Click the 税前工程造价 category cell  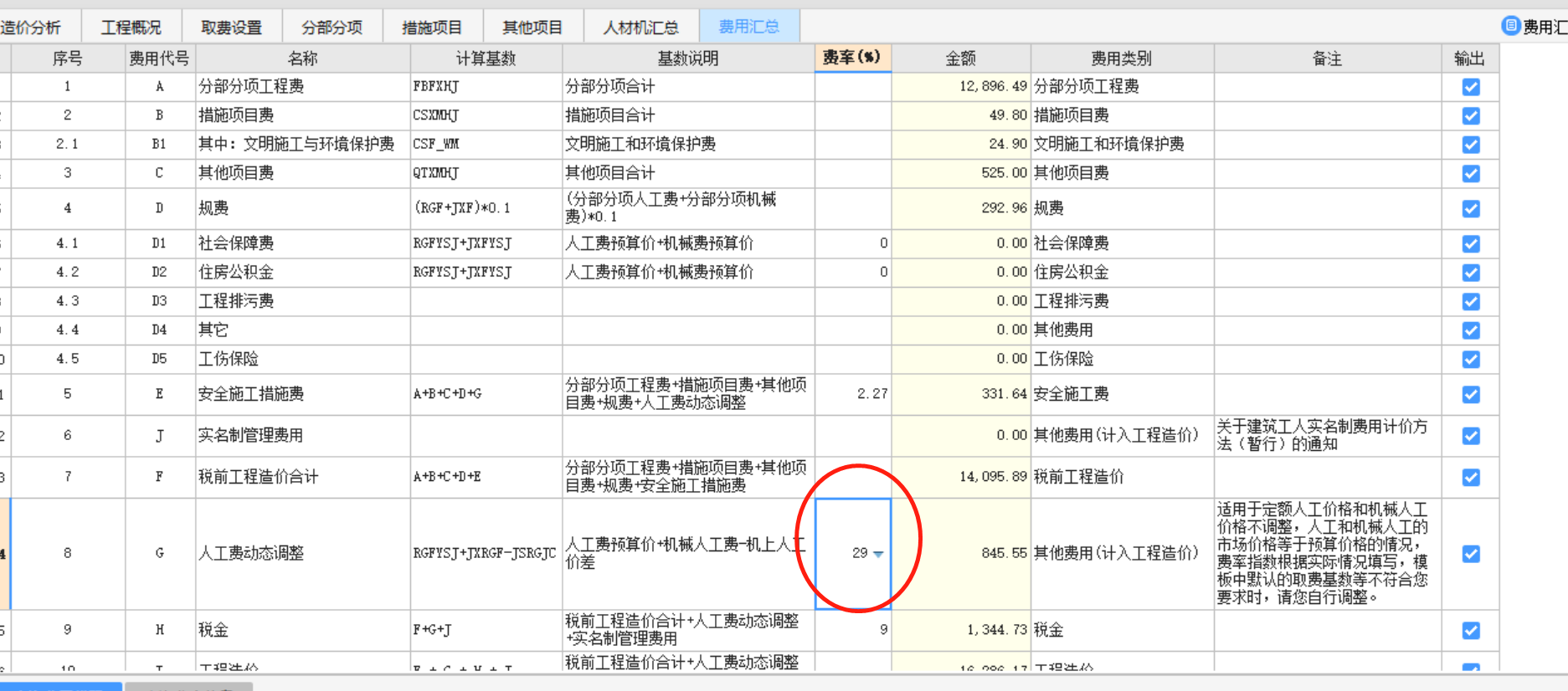point(1122,477)
